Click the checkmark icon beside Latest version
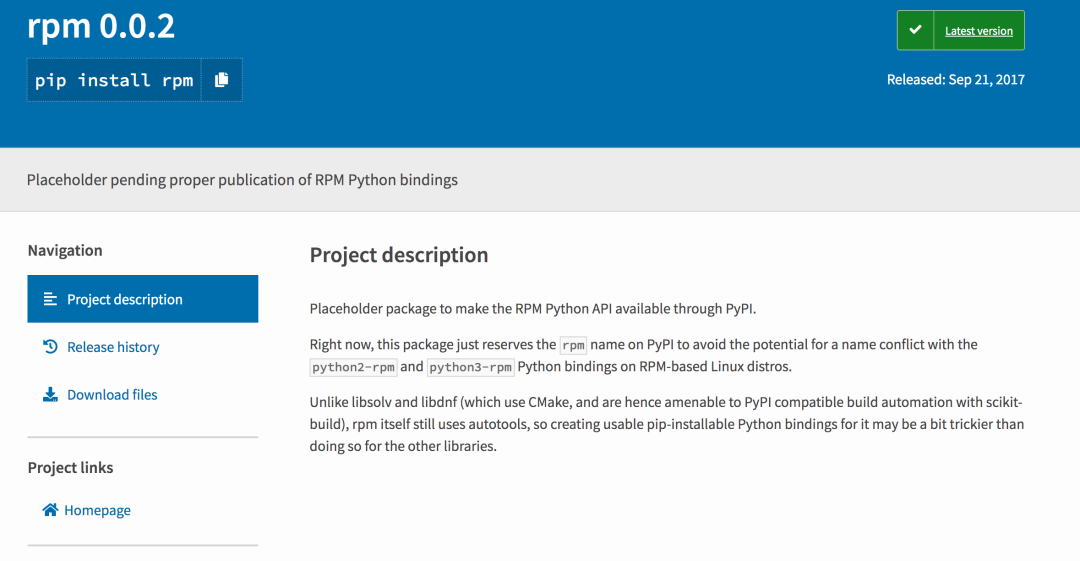 pos(915,31)
